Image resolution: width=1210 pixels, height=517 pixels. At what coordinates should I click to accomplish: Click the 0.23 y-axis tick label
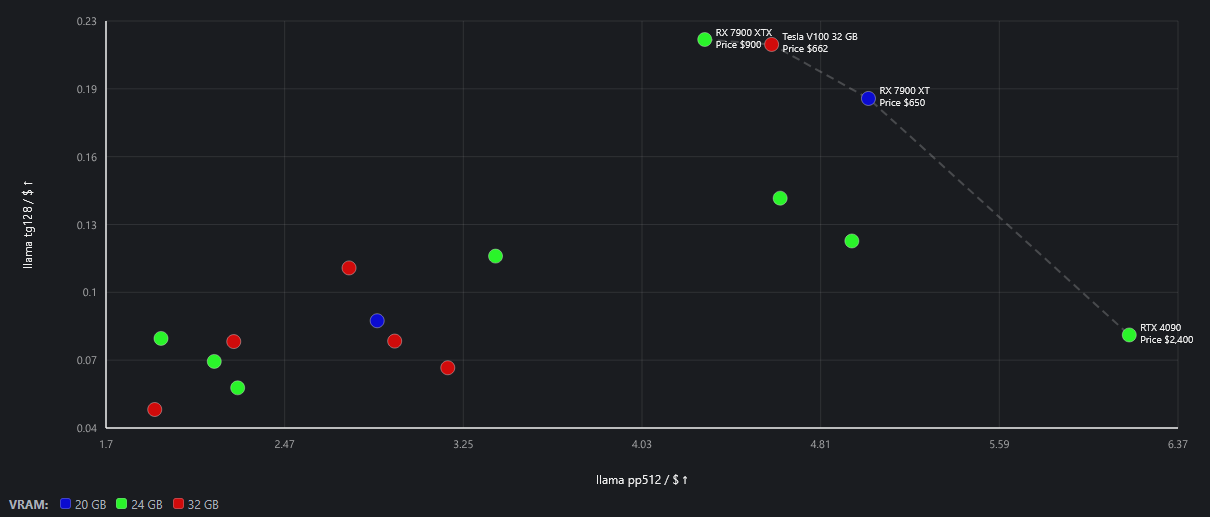(86, 21)
